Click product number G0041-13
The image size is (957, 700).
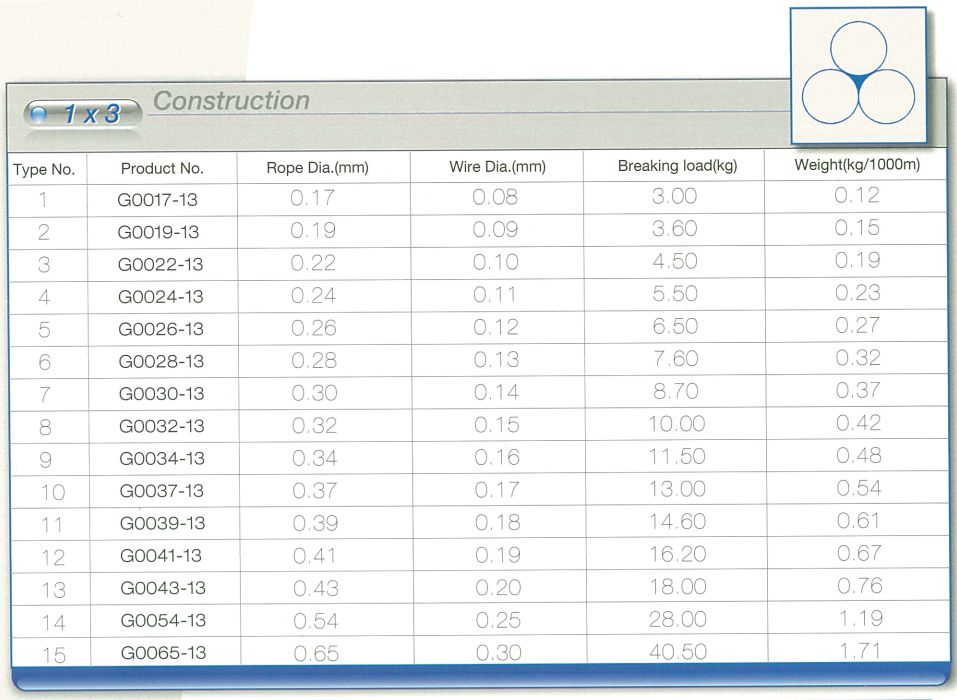point(161,555)
